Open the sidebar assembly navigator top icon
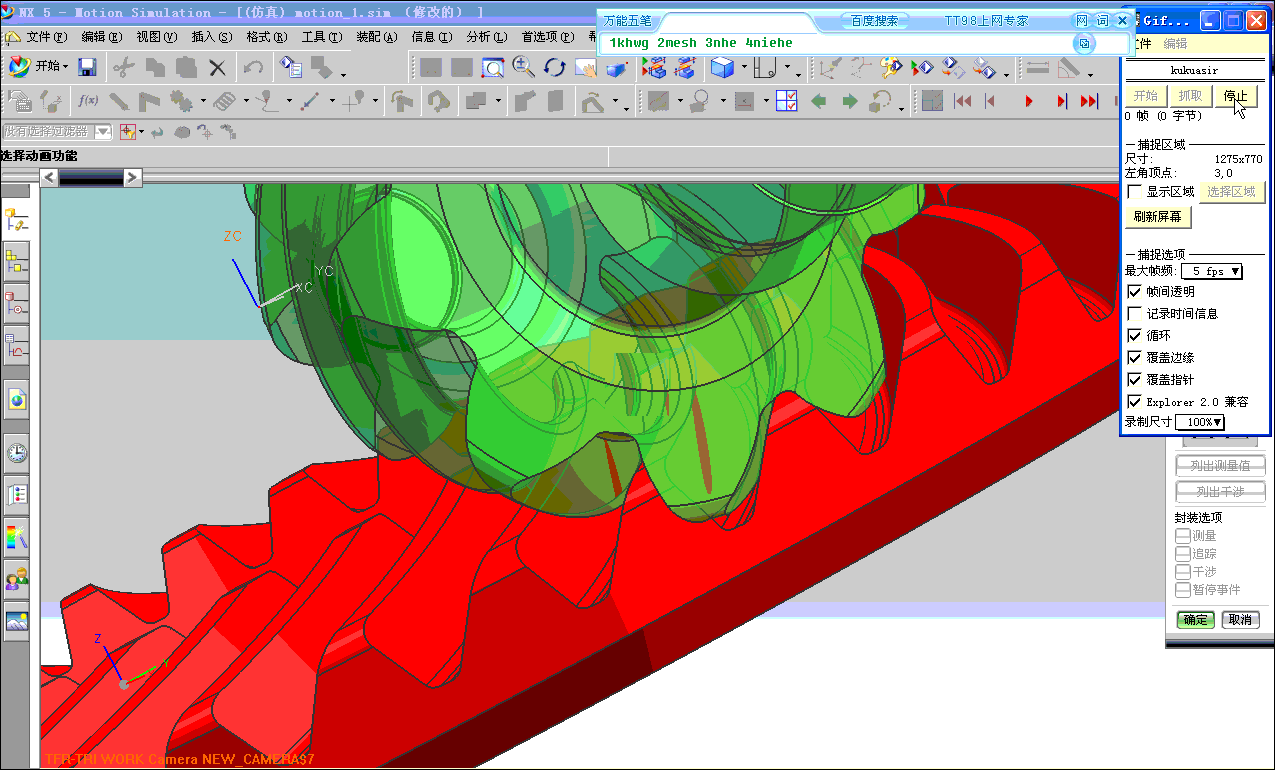Viewport: 1275px width, 770px height. click(17, 220)
